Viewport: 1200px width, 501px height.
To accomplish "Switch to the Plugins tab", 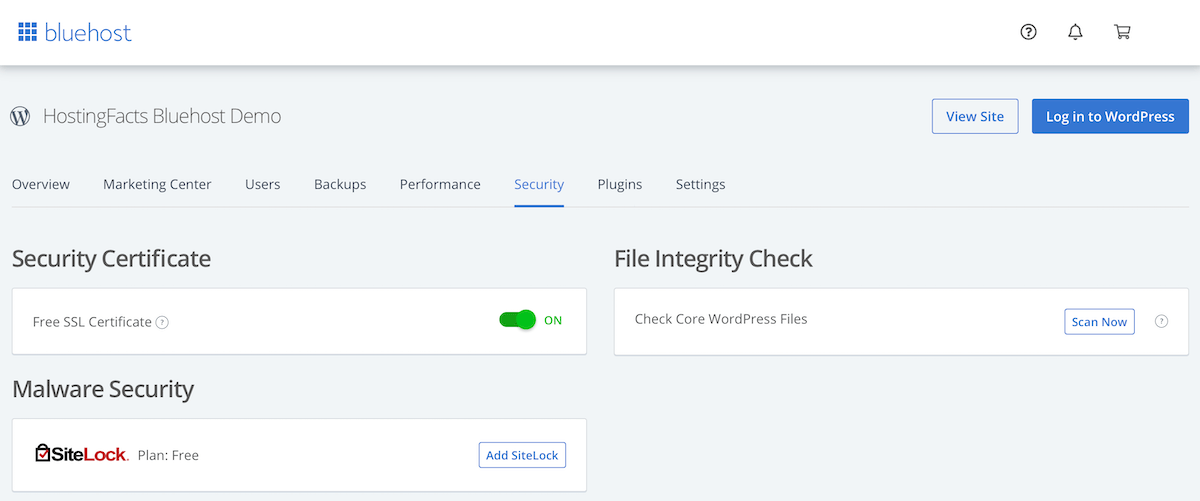I will [x=620, y=184].
